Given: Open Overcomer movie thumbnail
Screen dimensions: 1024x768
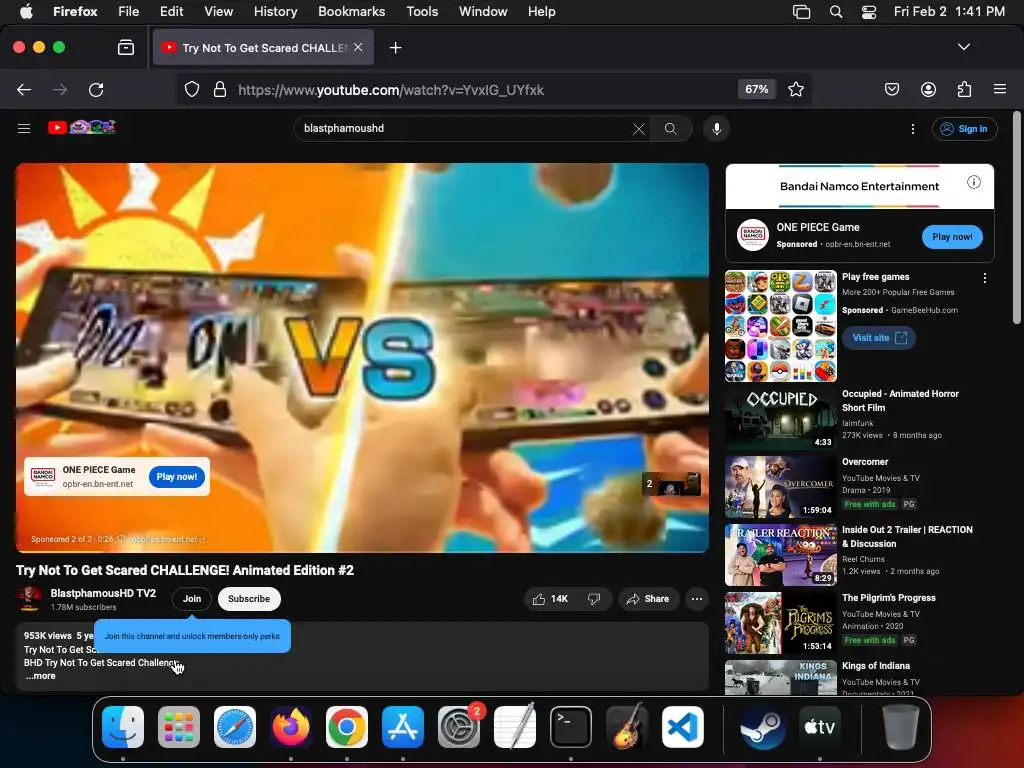Looking at the screenshot, I should coord(781,487).
